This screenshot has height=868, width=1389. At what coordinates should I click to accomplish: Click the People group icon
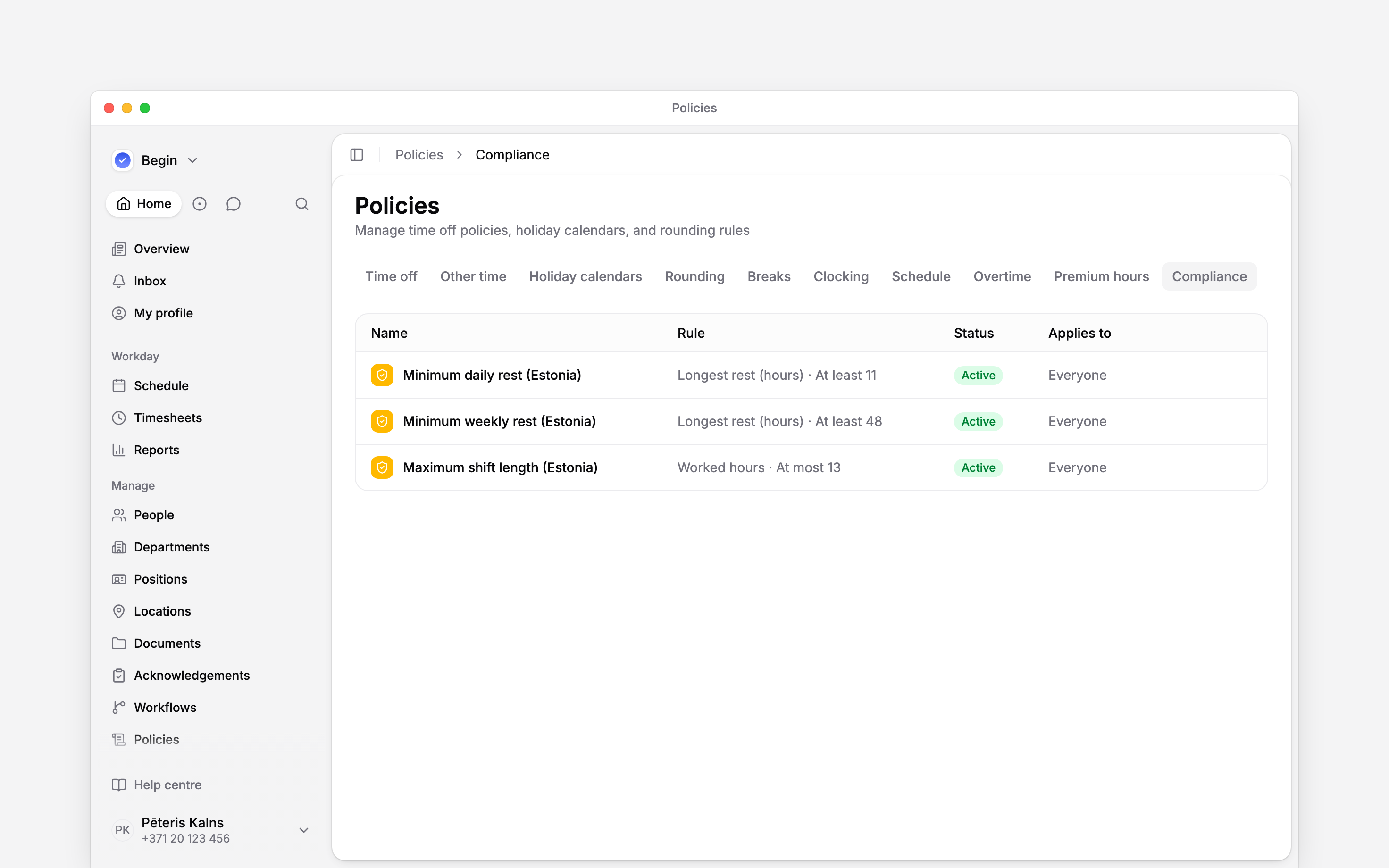[119, 515]
